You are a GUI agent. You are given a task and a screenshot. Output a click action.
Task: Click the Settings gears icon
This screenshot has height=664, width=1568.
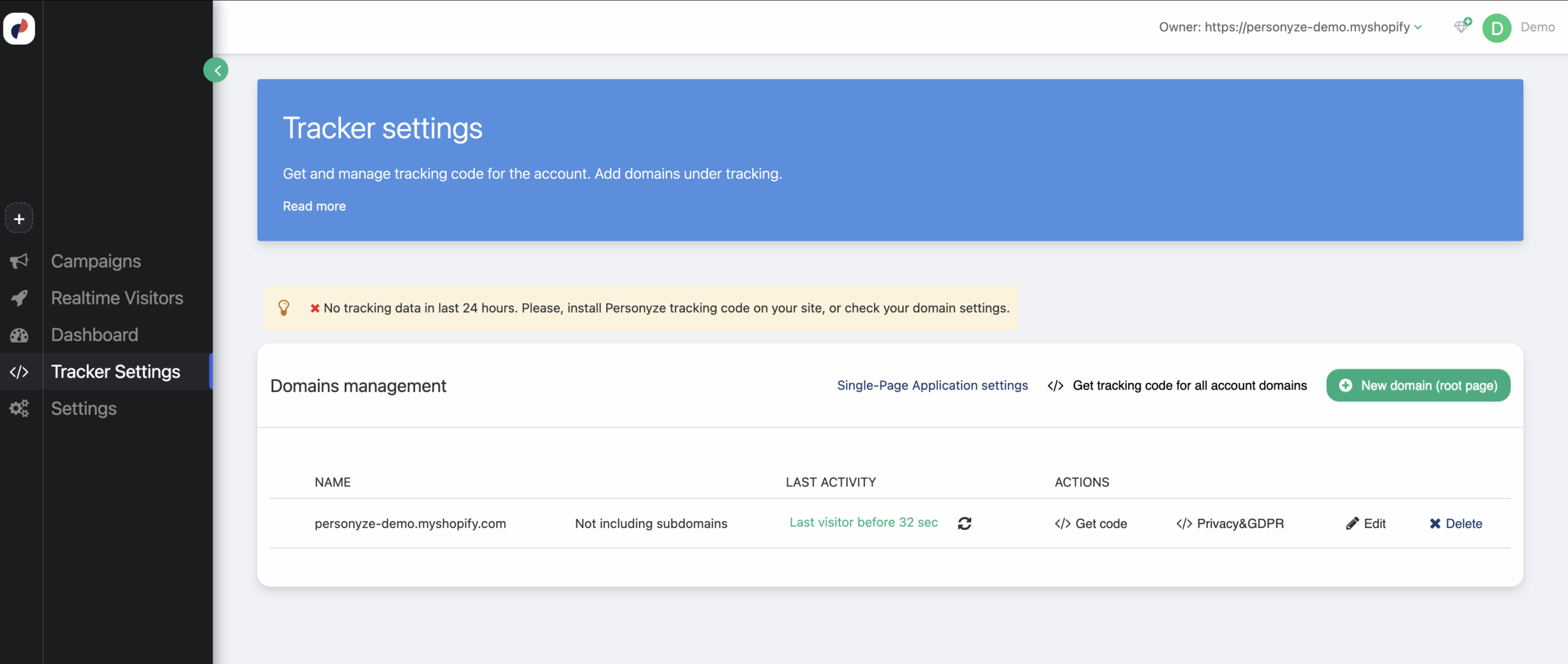point(19,409)
